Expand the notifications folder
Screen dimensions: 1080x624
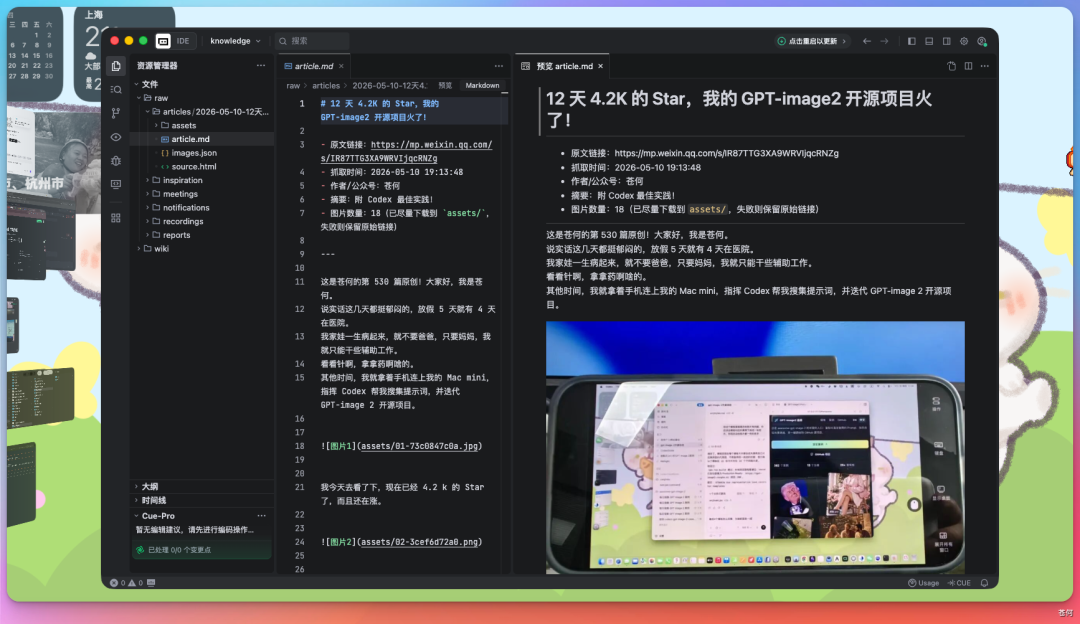tap(147, 207)
